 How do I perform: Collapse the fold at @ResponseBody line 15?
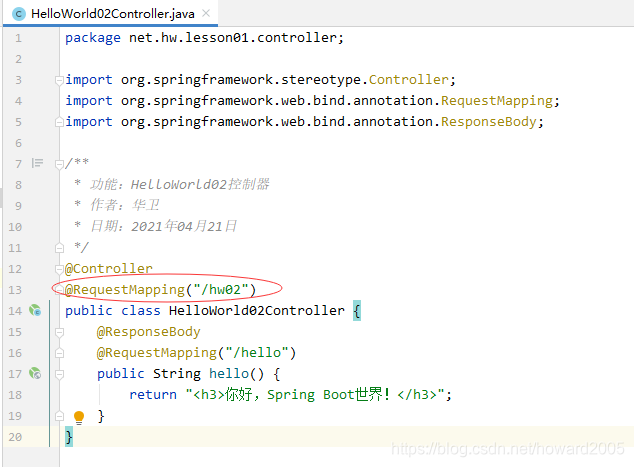(x=59, y=332)
